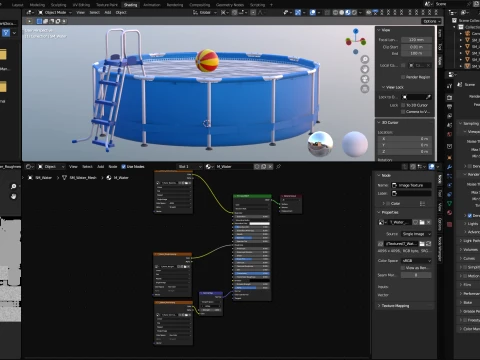
Task: Select material preview shading mode
Action: click(348, 12)
